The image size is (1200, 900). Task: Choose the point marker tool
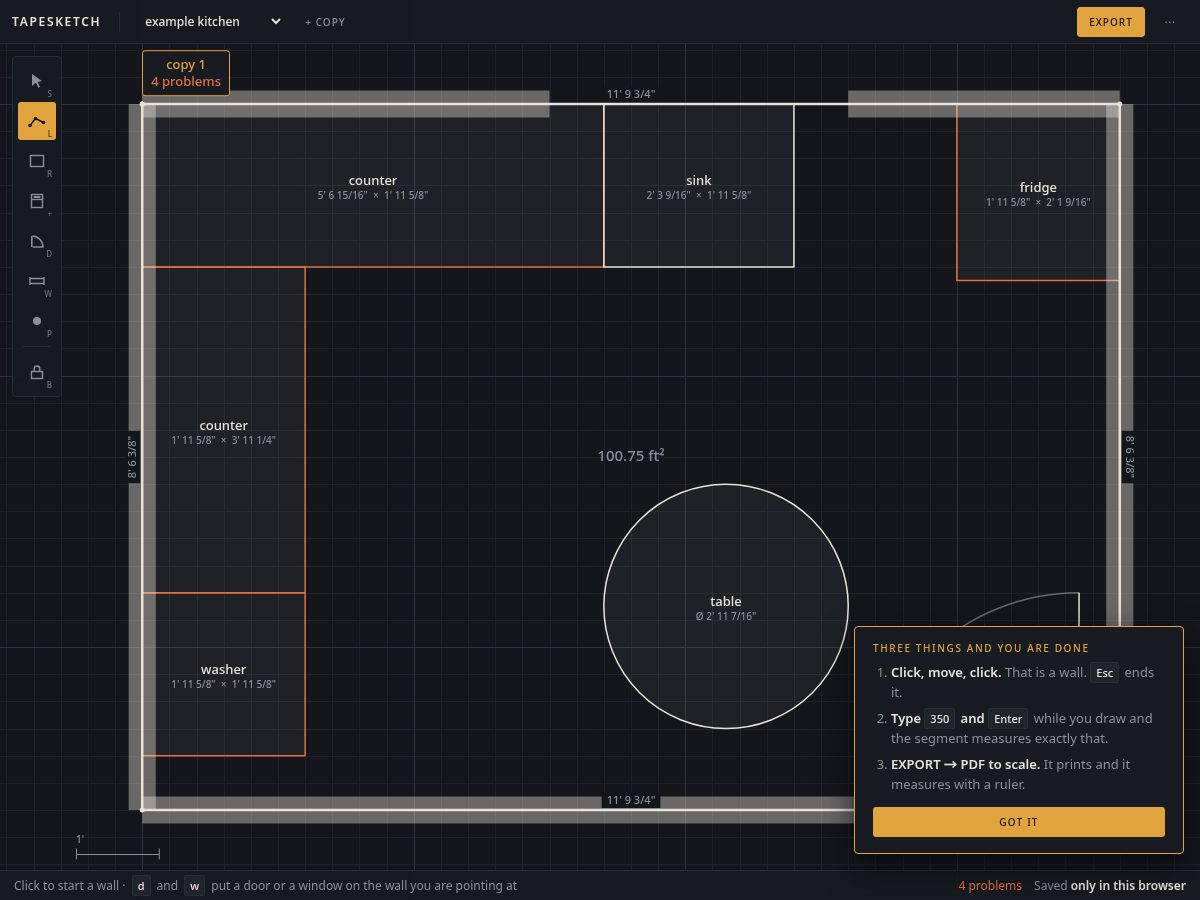37,321
